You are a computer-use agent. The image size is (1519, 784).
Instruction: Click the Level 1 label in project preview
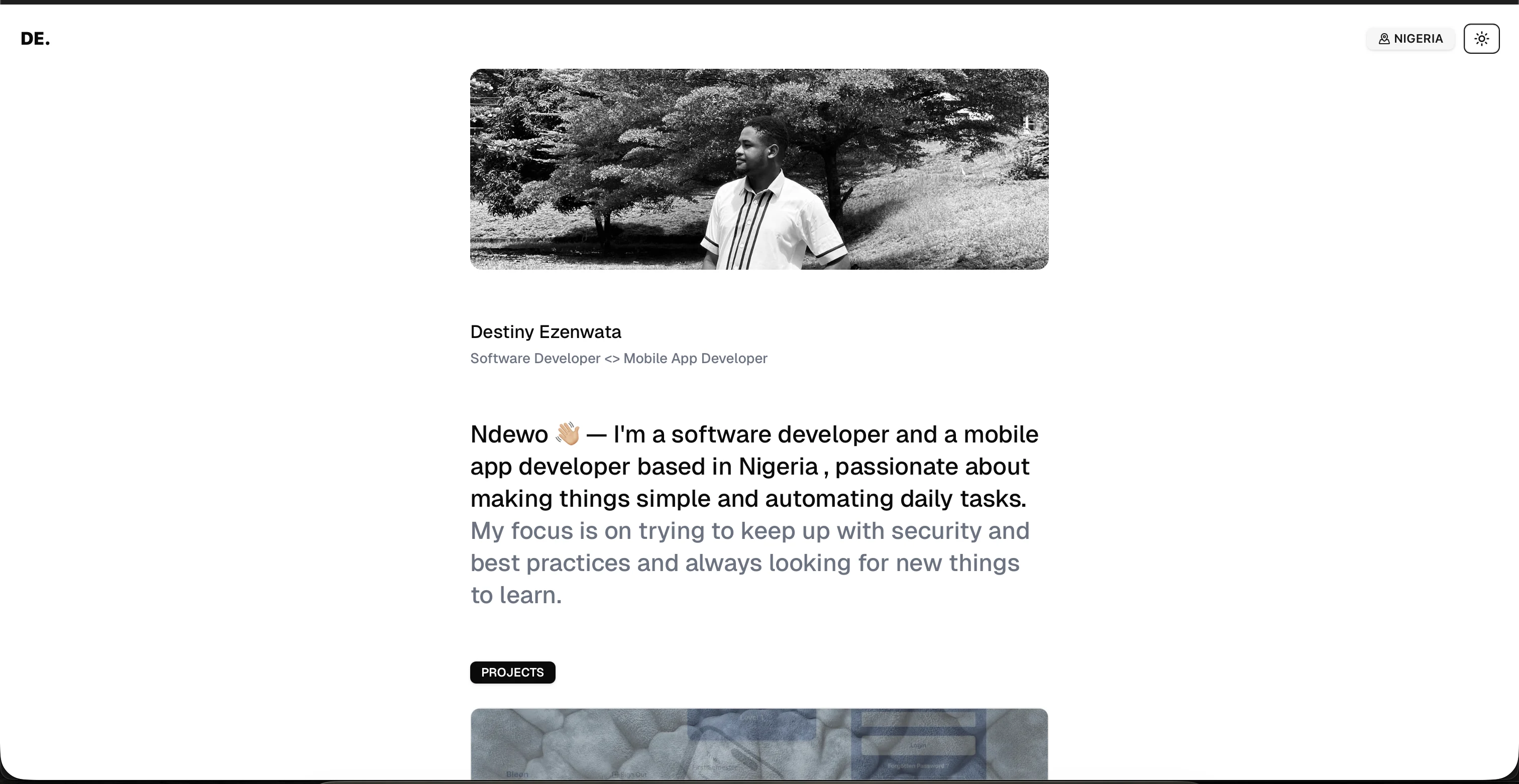751,718
